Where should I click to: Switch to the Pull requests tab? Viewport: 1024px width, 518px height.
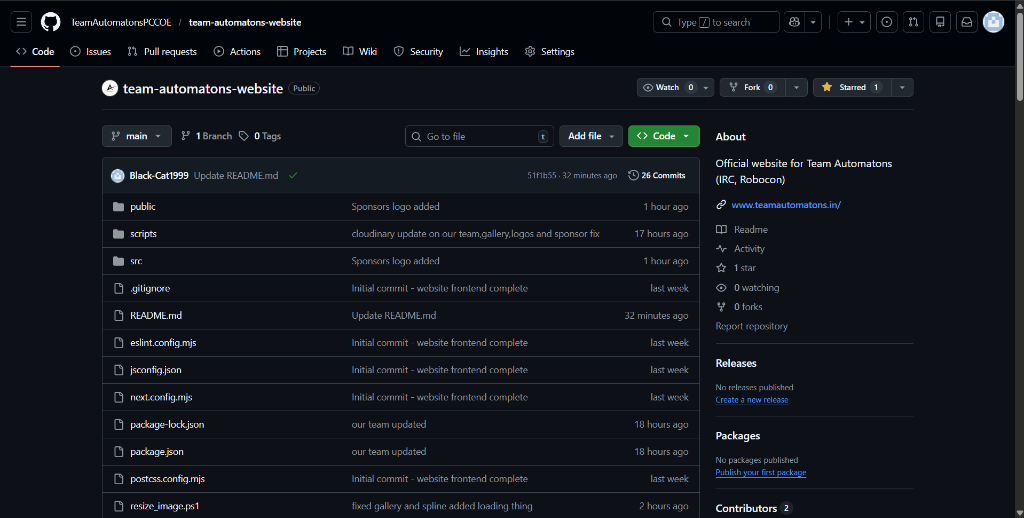[x=162, y=52]
